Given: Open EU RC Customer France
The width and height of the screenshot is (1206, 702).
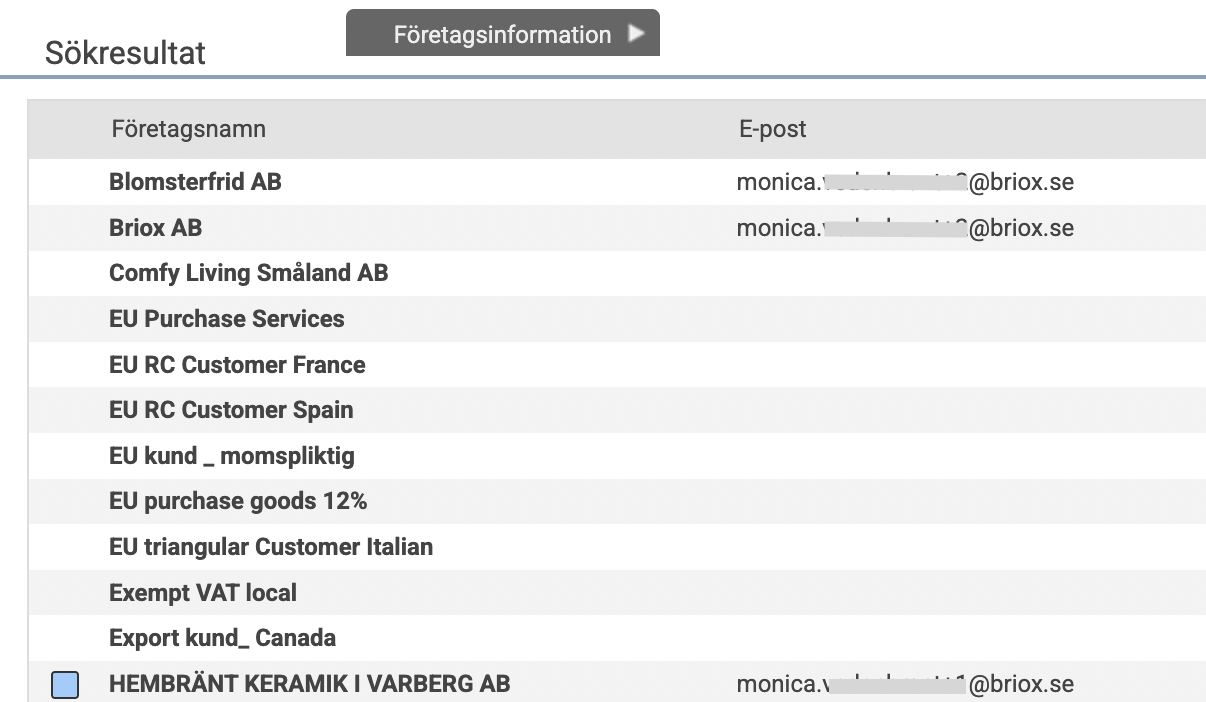Looking at the screenshot, I should (x=237, y=365).
